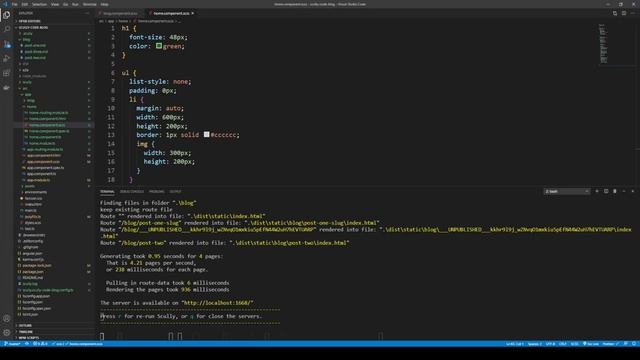Open angular.json in explorer
640x360 pixels.
coord(32,253)
